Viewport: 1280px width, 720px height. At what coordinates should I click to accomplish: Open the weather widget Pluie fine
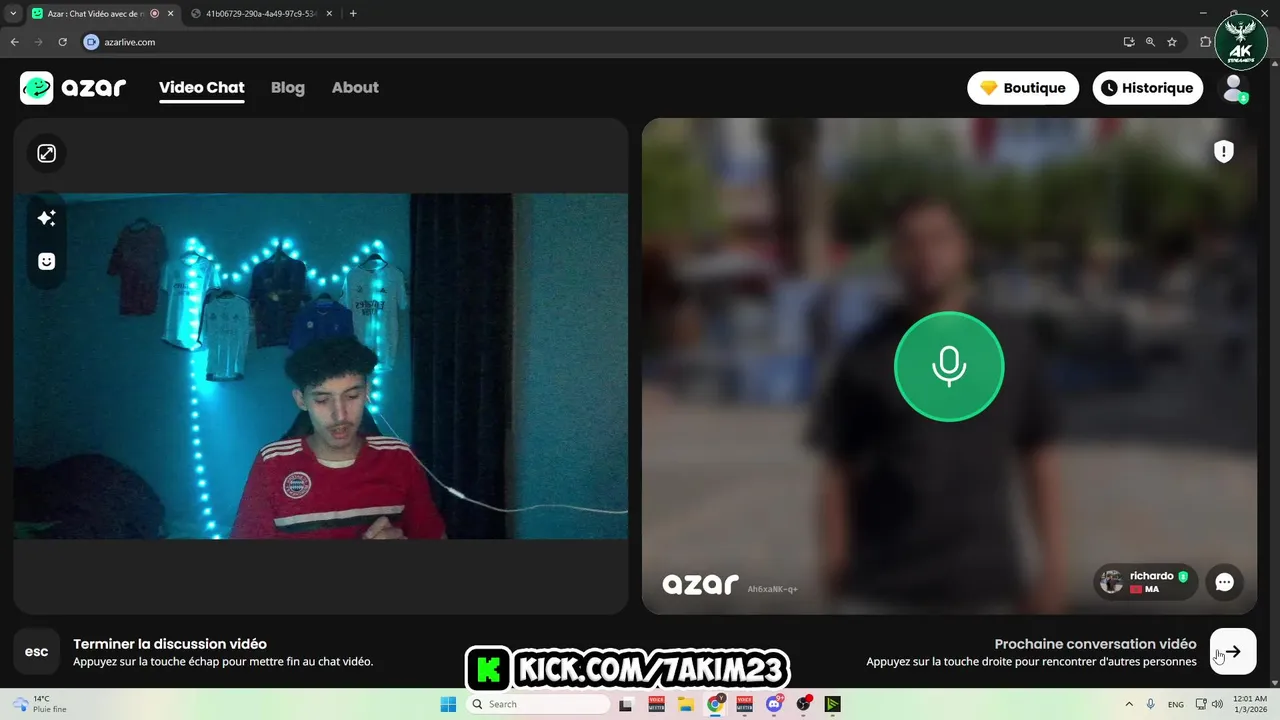38,704
